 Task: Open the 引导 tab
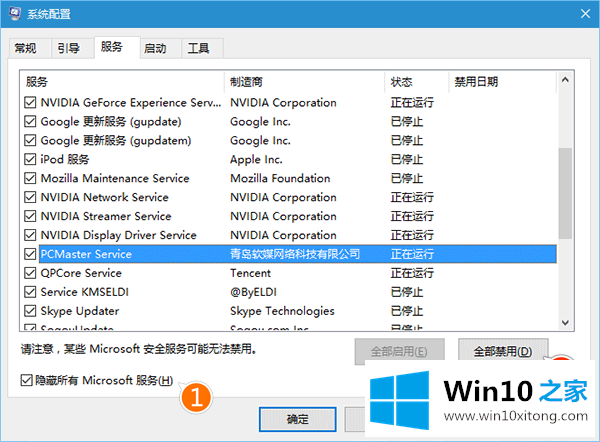point(69,48)
